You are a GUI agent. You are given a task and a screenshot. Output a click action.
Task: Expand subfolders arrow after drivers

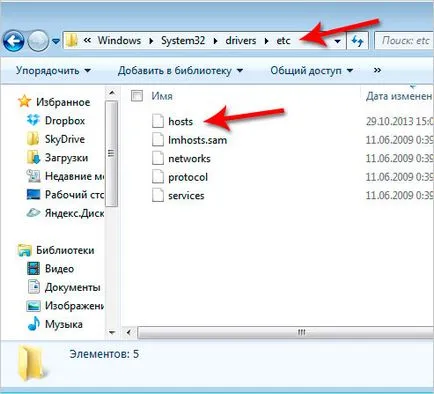[x=266, y=41]
